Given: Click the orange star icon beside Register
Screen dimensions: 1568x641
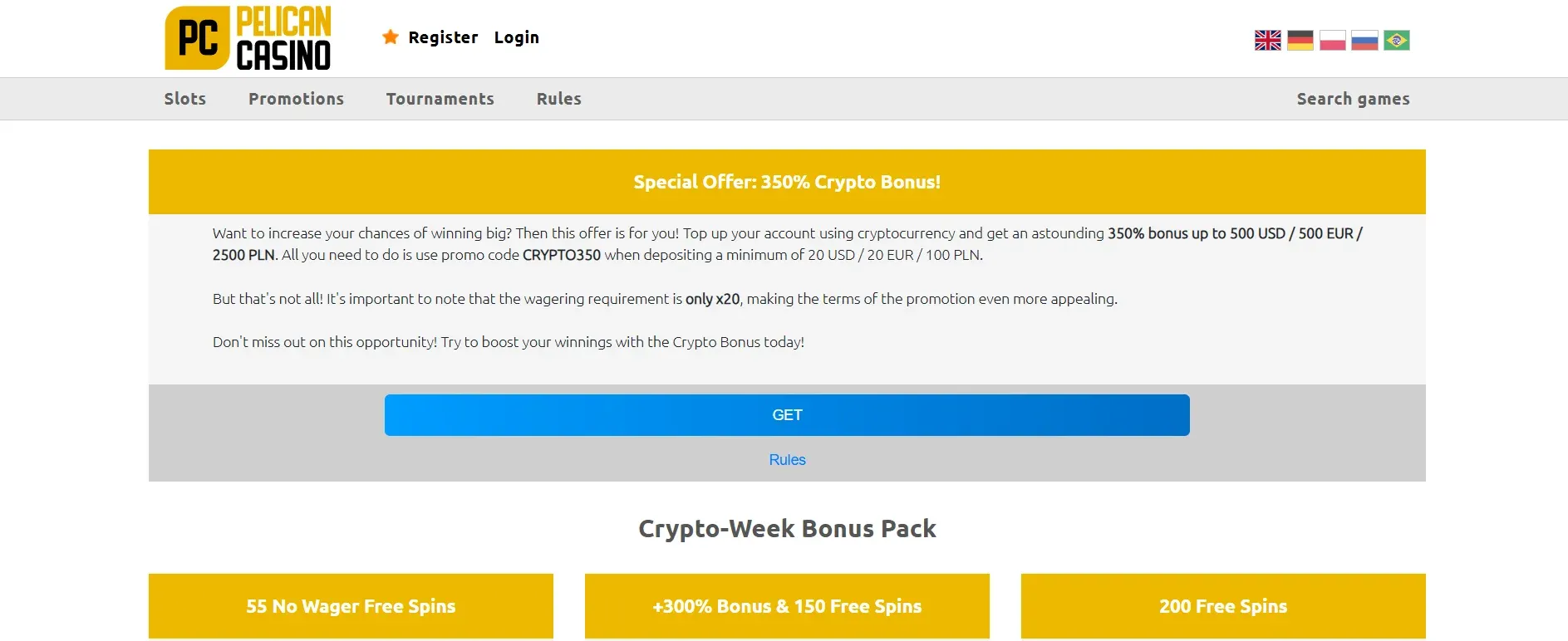Looking at the screenshot, I should tap(390, 37).
